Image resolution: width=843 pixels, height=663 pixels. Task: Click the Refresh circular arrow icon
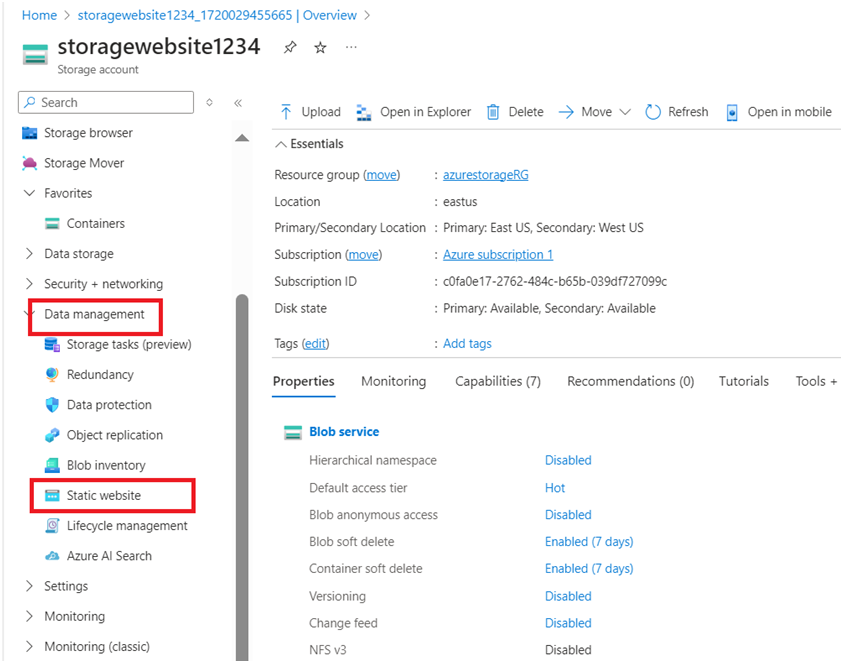(653, 112)
